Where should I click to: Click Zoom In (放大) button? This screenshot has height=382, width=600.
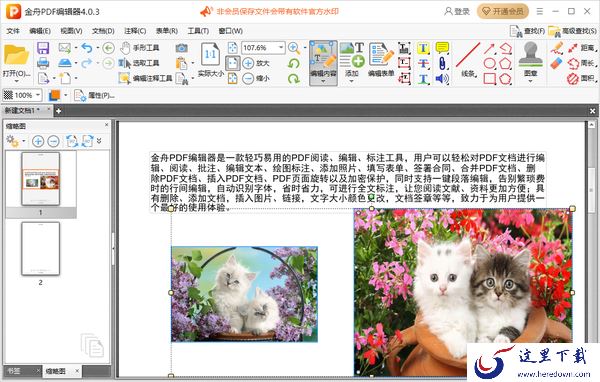pyautogui.click(x=256, y=63)
